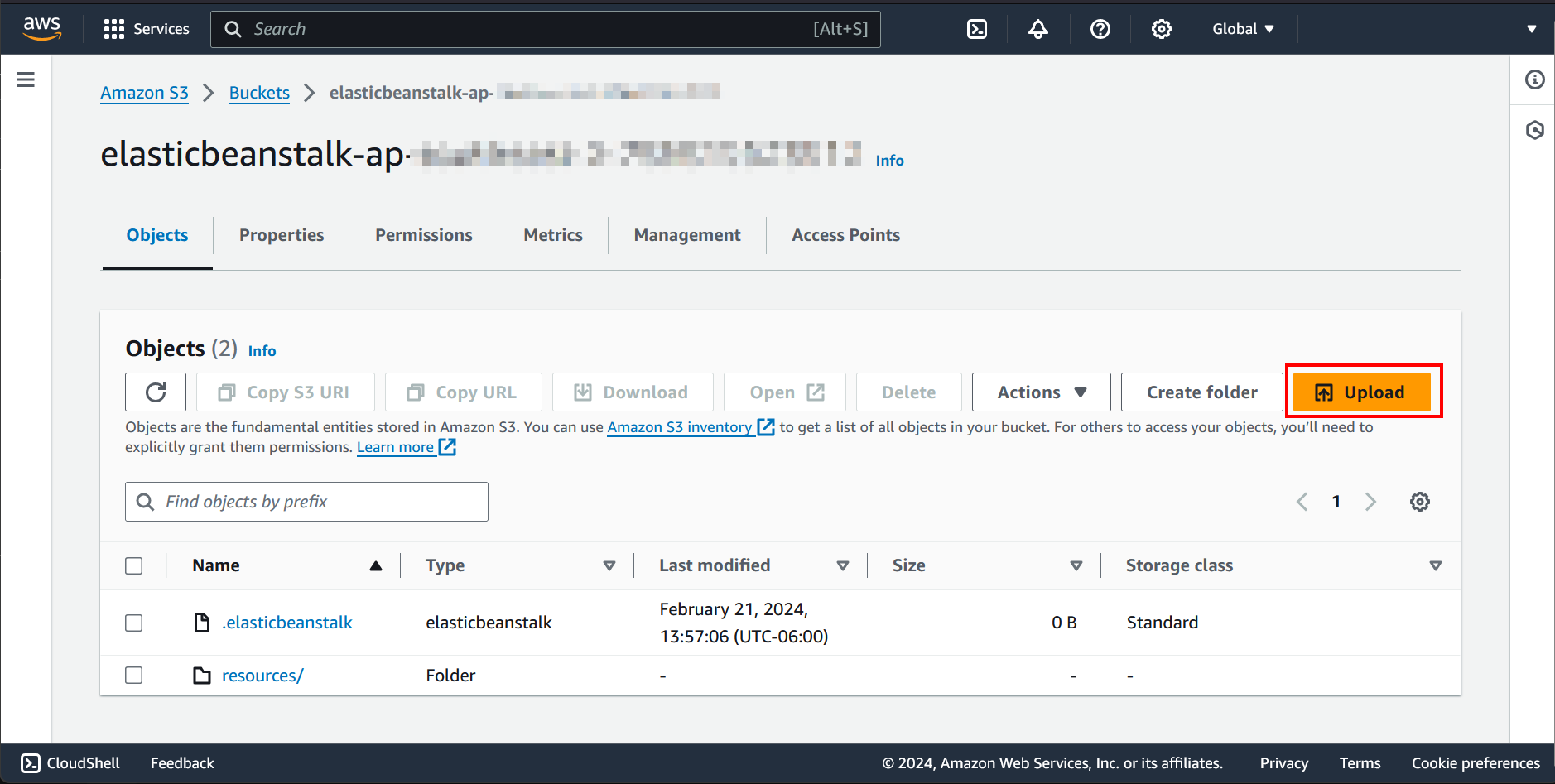The image size is (1555, 784).
Task: Open the Amazon S3 inventory link
Action: pos(681,426)
